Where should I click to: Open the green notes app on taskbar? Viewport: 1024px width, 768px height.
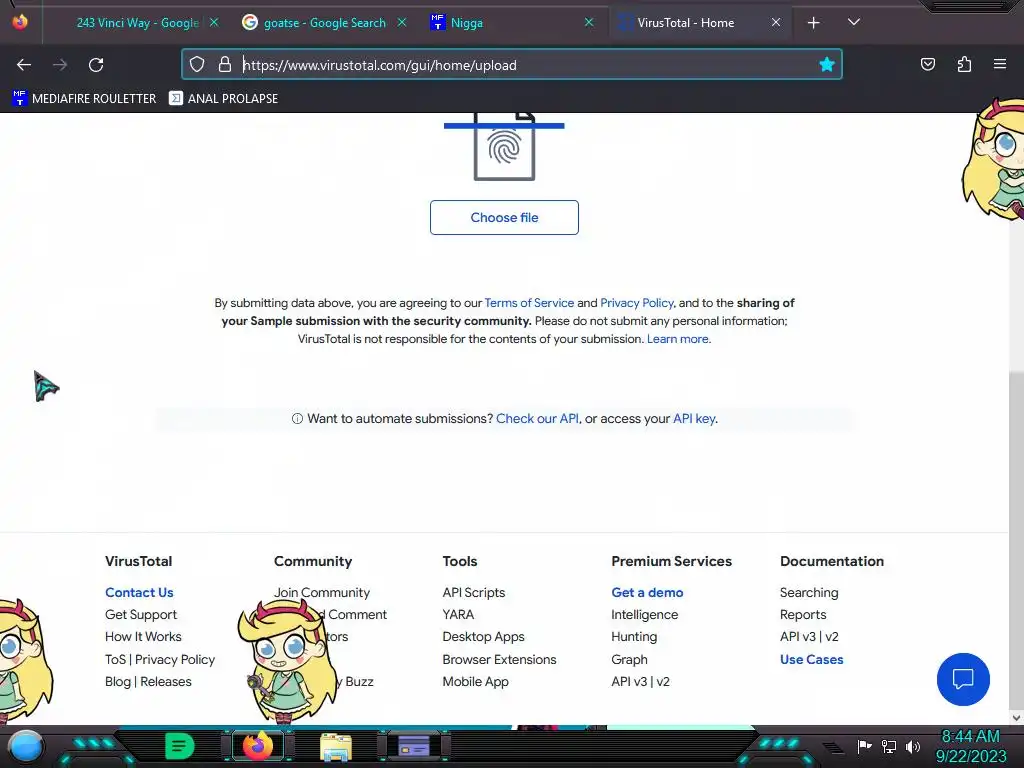click(180, 746)
